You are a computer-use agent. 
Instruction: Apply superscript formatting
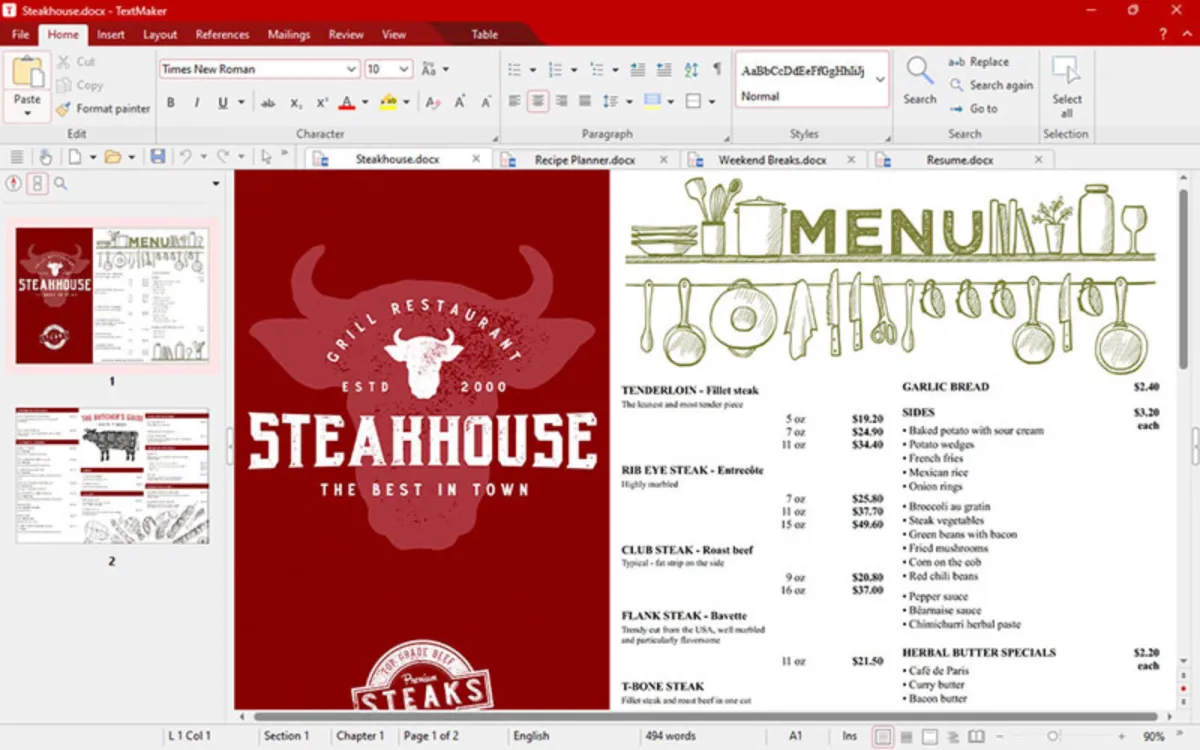[322, 102]
